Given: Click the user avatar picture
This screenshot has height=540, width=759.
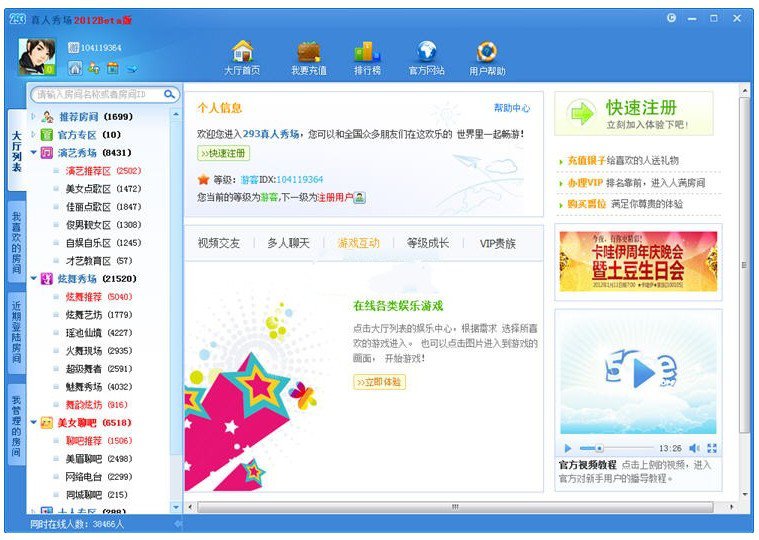Looking at the screenshot, I should [x=35, y=57].
